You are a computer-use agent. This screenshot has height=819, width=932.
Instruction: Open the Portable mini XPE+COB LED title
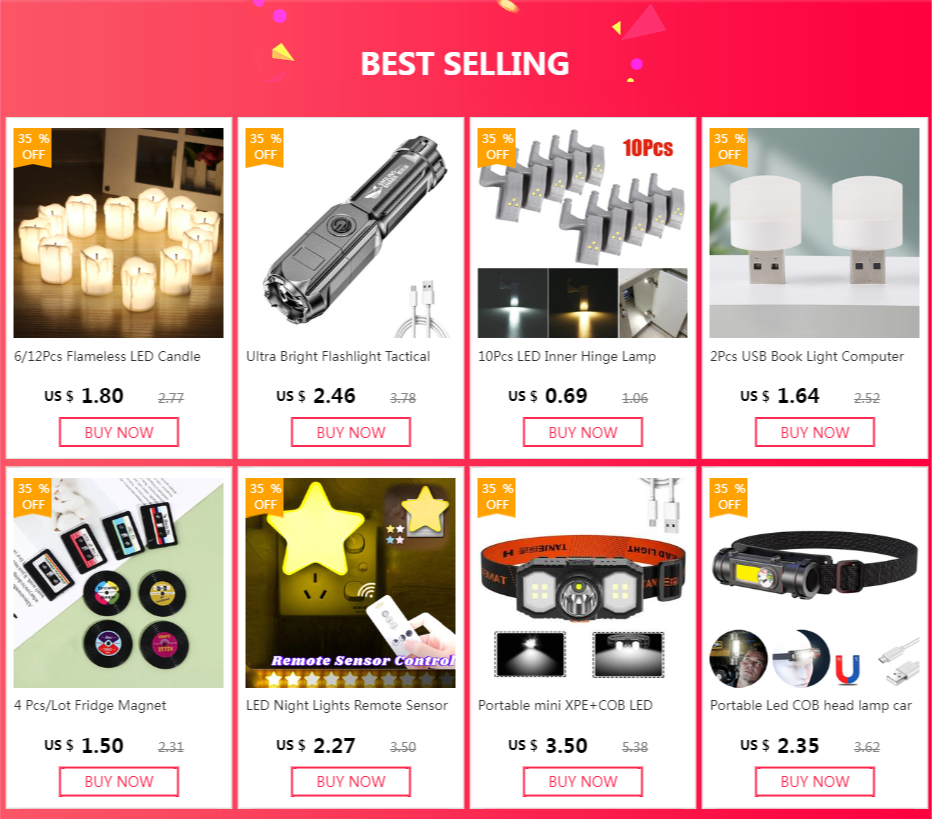pos(565,705)
